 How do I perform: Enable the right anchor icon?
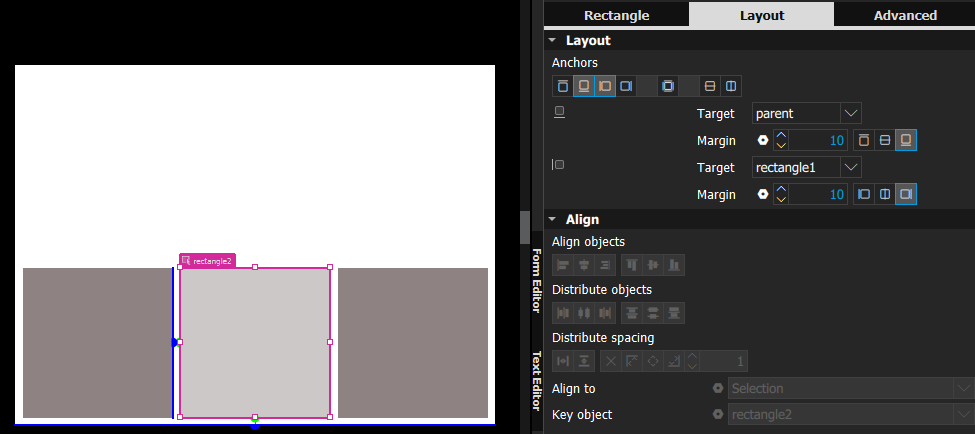click(x=625, y=86)
